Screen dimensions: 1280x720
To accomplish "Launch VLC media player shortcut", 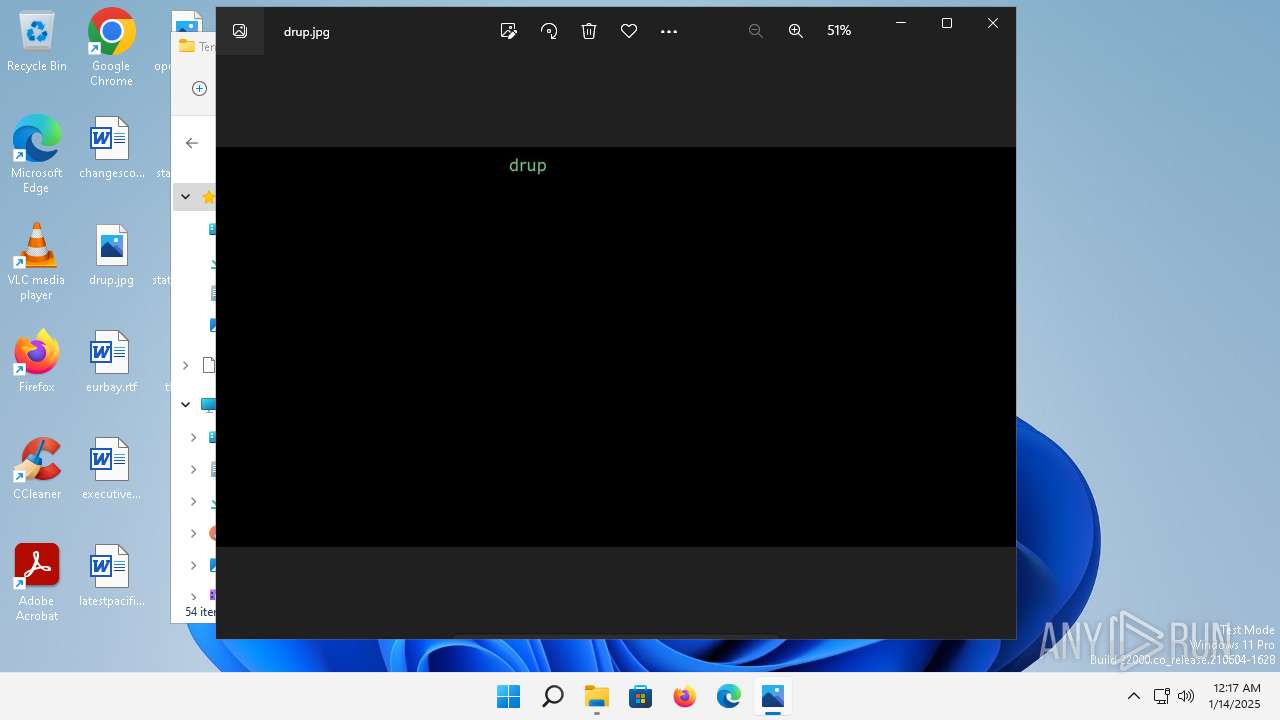I will [x=37, y=261].
